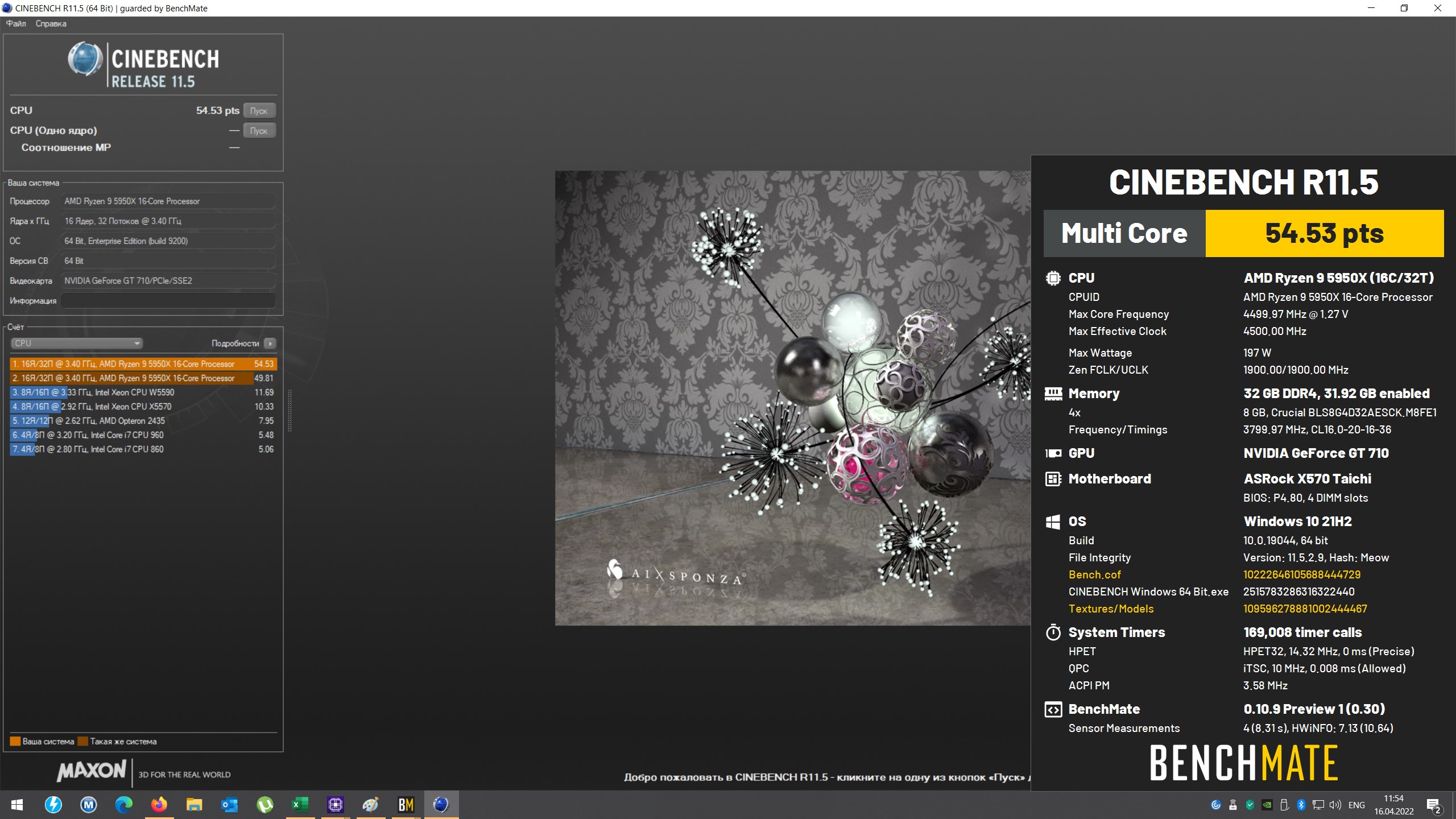Click the orange Ваша система legend swatch
The height and width of the screenshot is (819, 1456).
coord(15,741)
